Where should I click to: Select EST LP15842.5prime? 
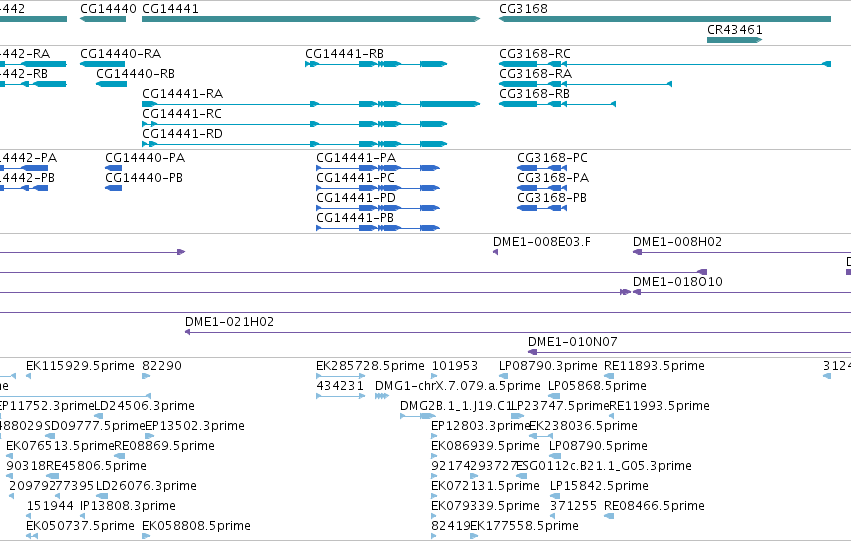click(555, 496)
